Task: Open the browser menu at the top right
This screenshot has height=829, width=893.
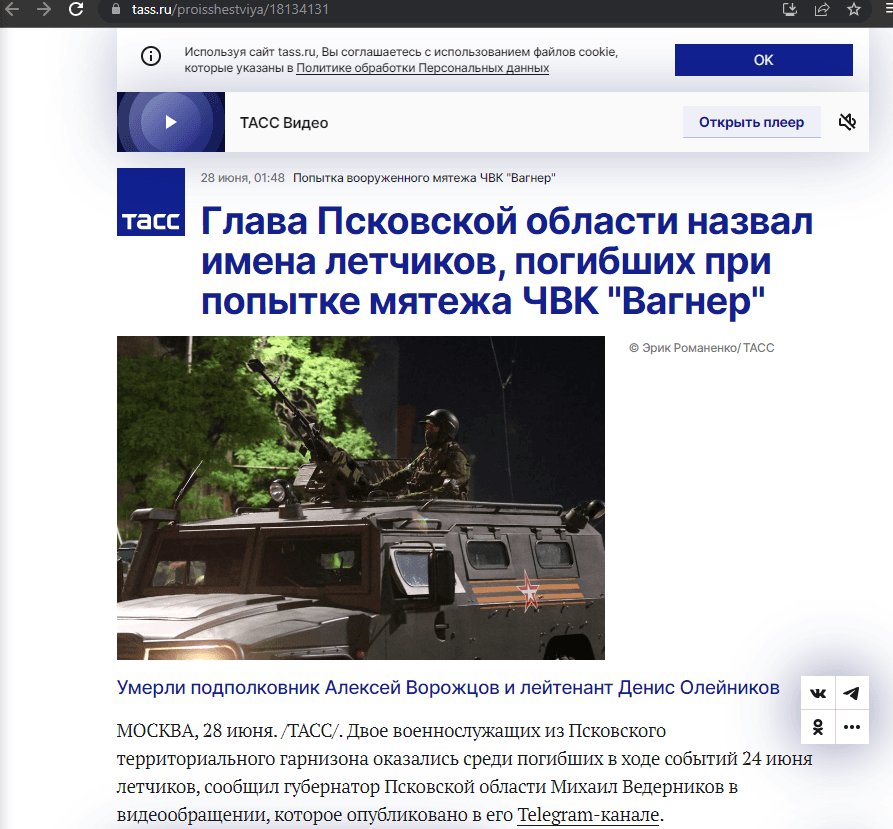Action: tap(888, 9)
